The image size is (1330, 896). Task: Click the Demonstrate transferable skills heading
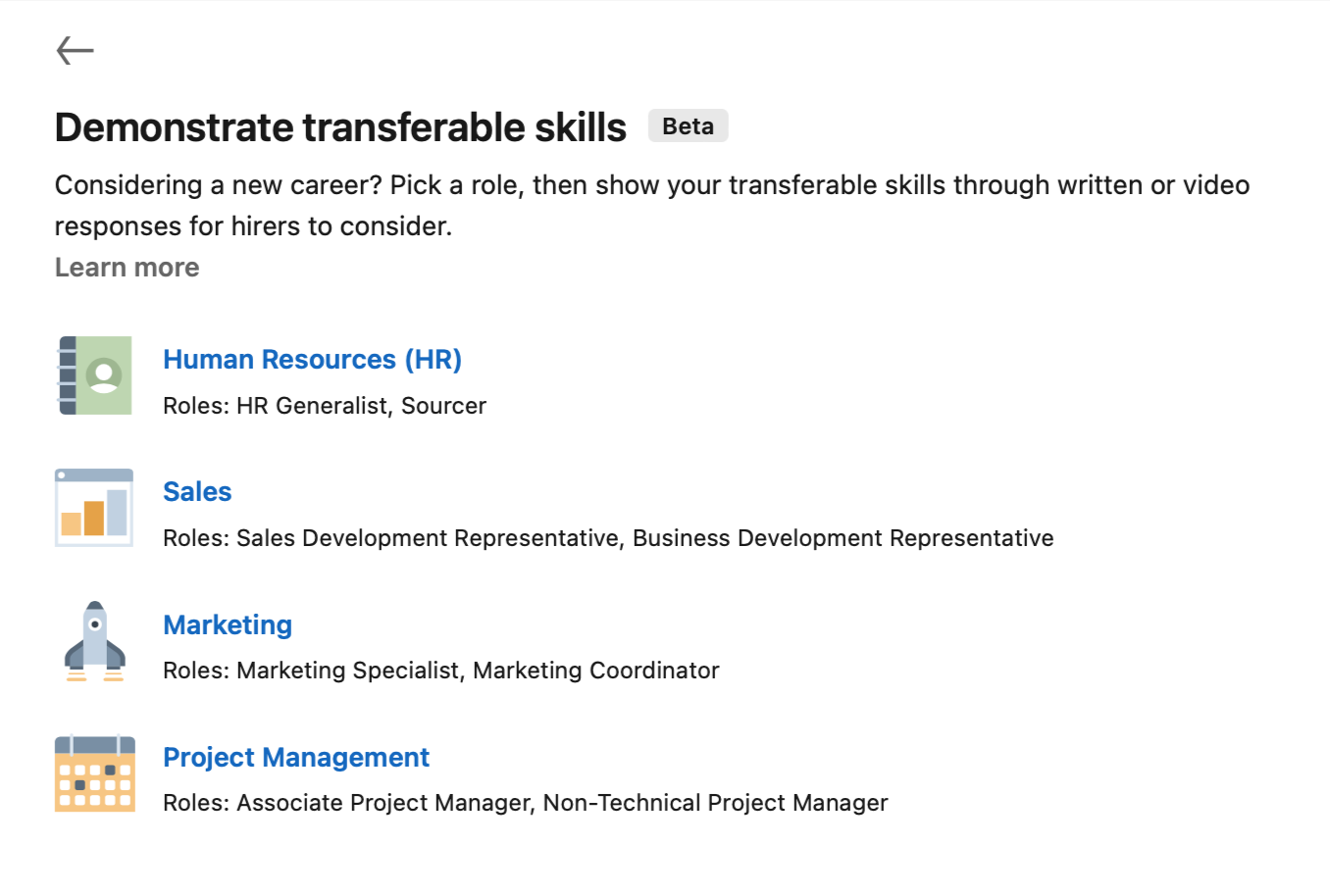pos(340,127)
